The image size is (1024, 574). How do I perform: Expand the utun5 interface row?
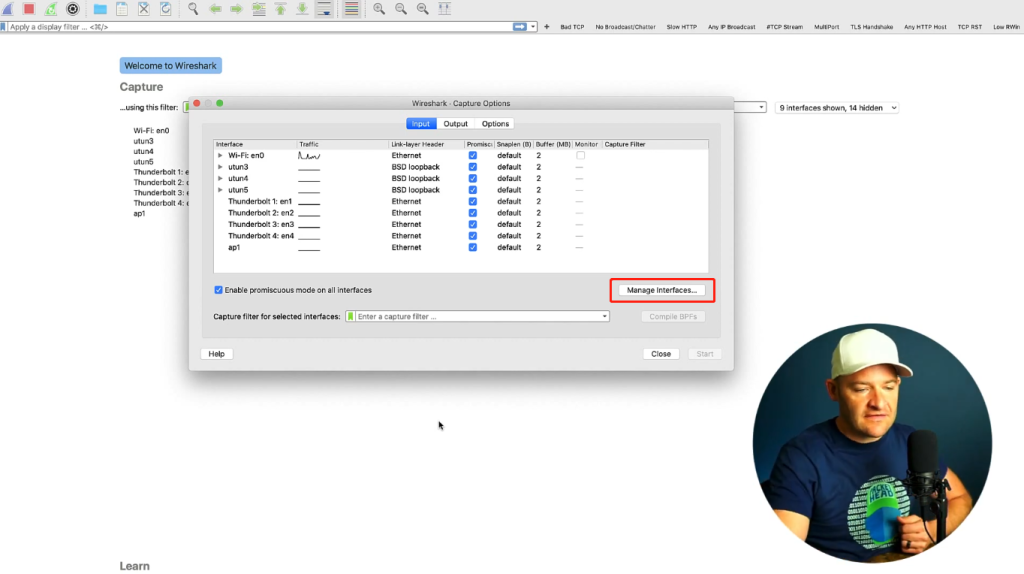pyautogui.click(x=220, y=190)
